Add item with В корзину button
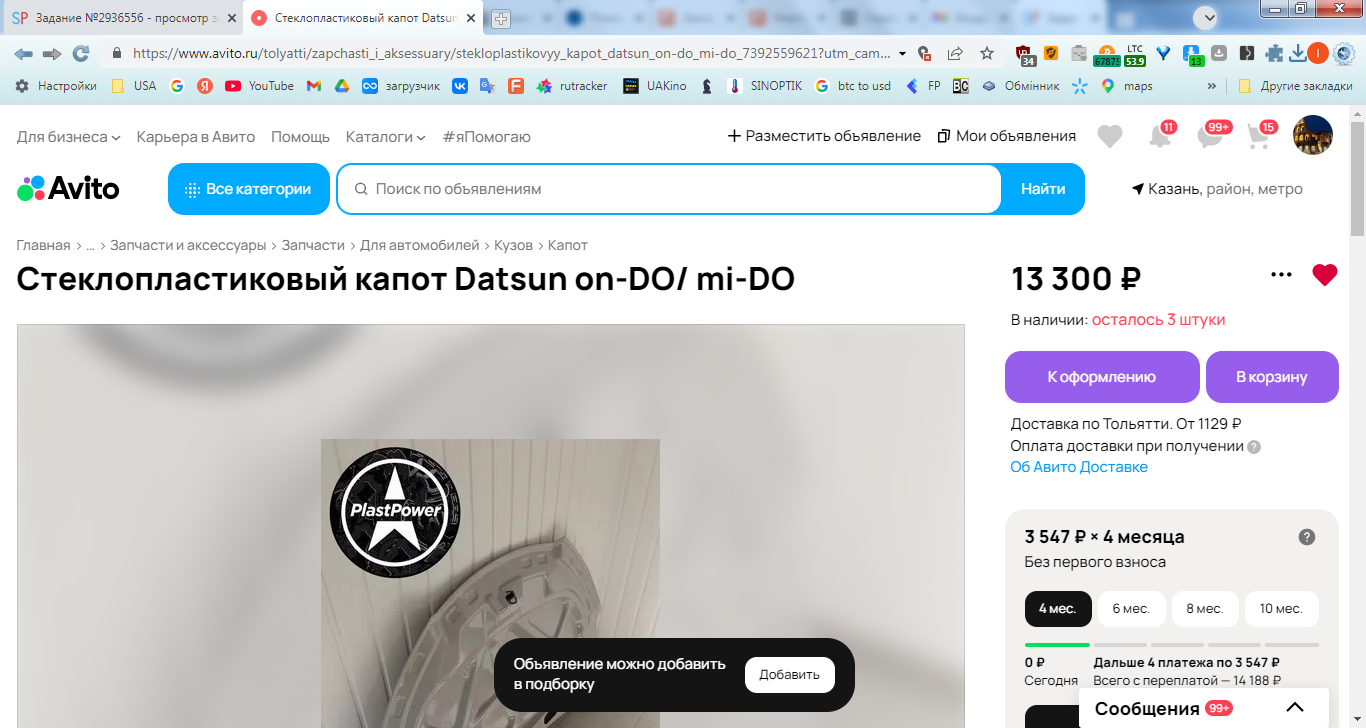The width and height of the screenshot is (1366, 728). [x=1272, y=377]
